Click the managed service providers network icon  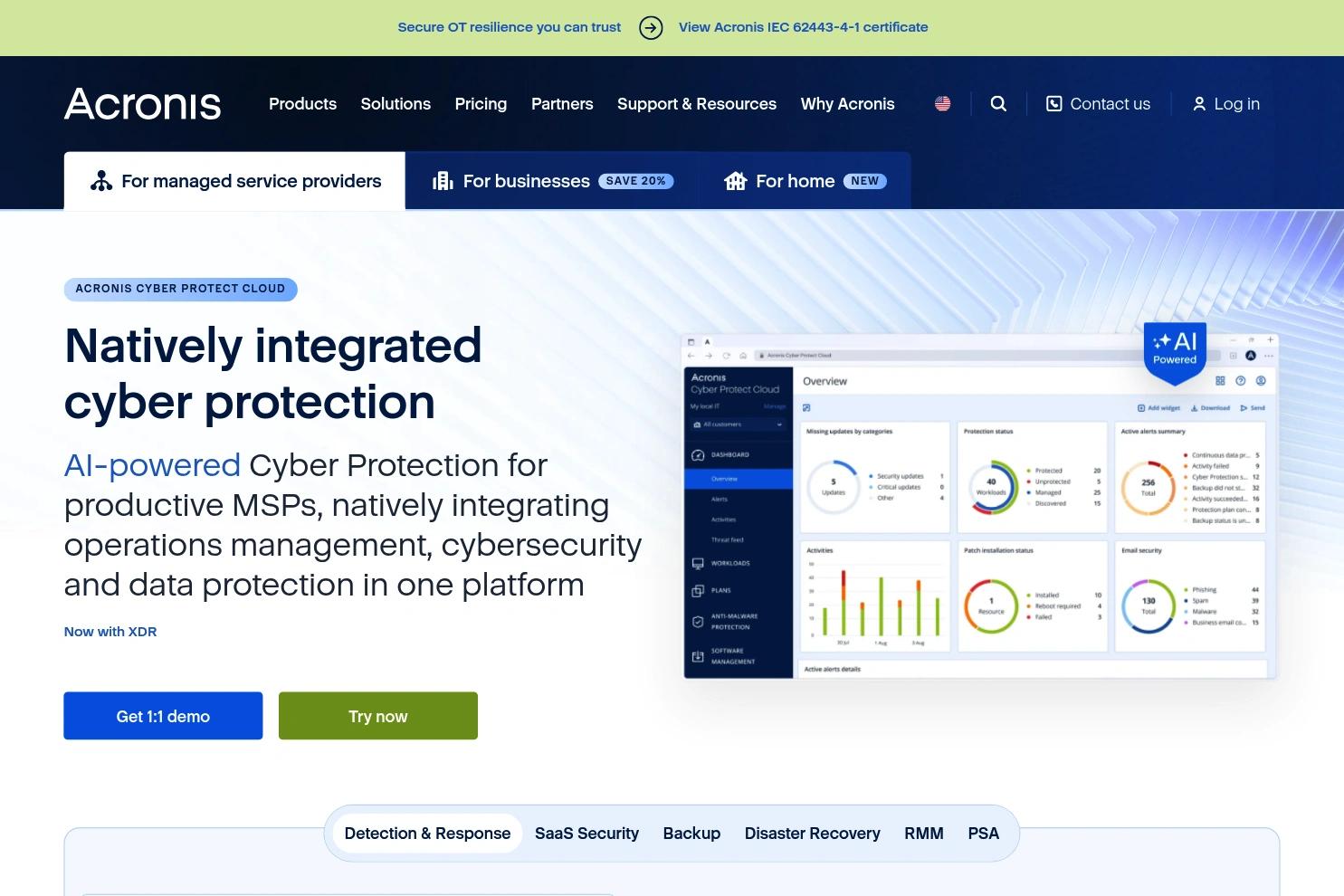pos(101,181)
